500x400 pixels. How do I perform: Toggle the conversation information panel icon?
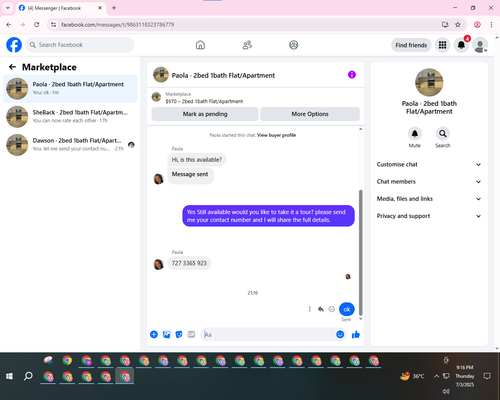(x=352, y=75)
